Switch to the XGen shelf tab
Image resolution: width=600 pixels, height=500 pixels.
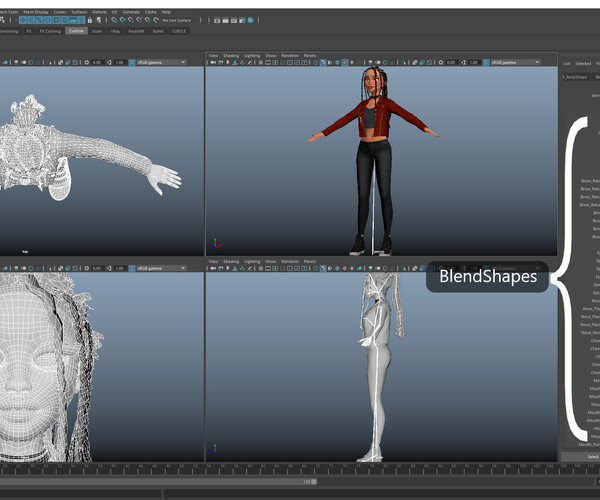click(97, 31)
